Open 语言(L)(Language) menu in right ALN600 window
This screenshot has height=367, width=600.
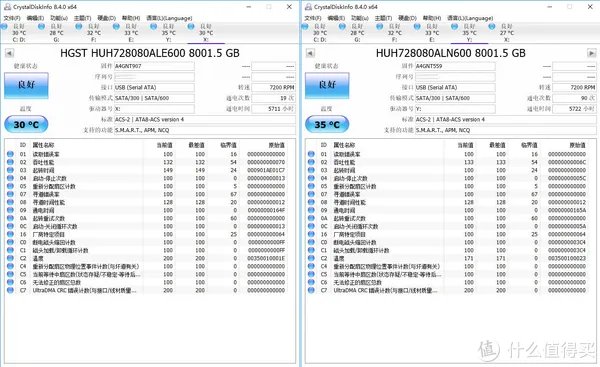click(470, 18)
